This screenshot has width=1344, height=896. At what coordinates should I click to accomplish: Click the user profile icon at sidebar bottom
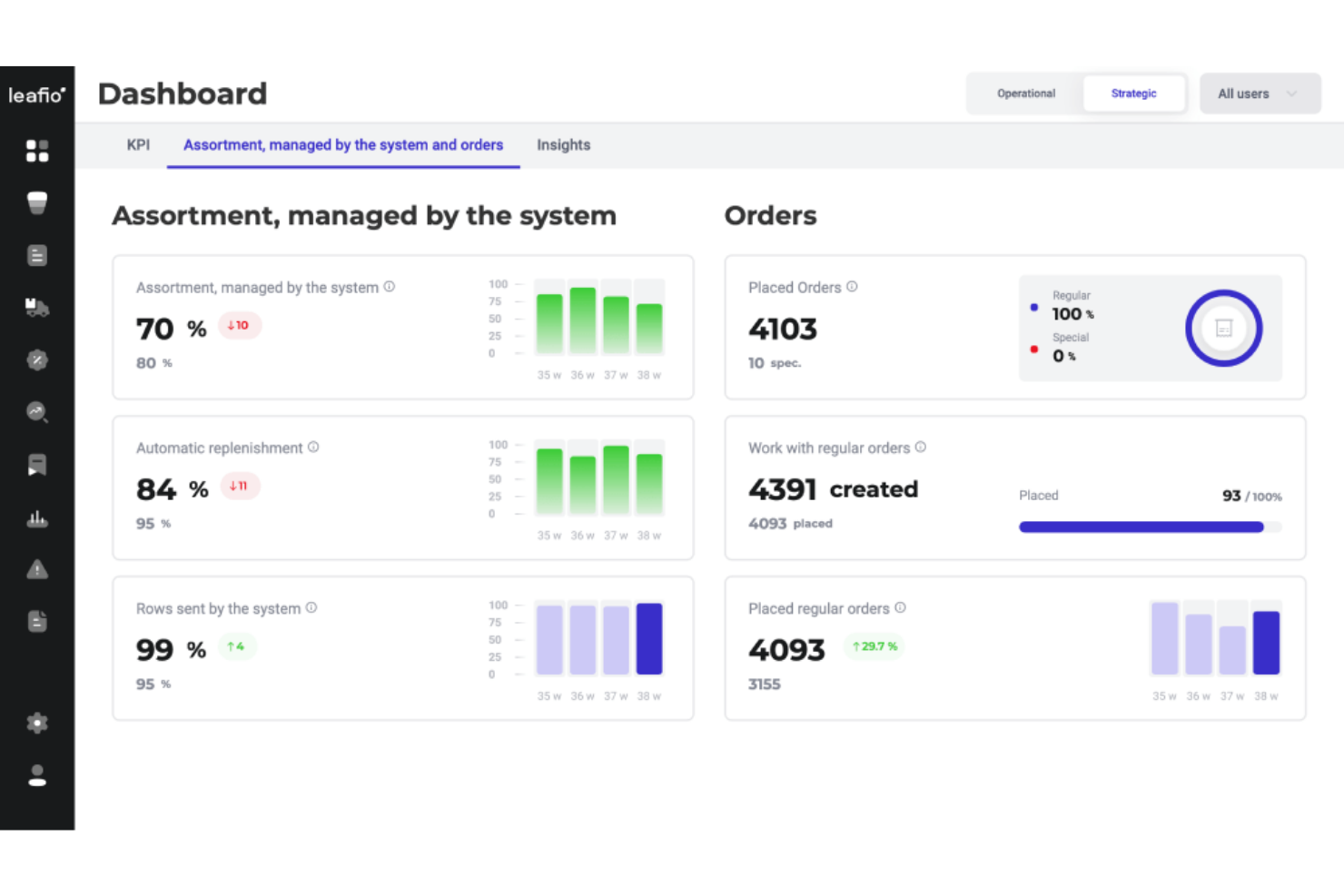click(x=37, y=774)
